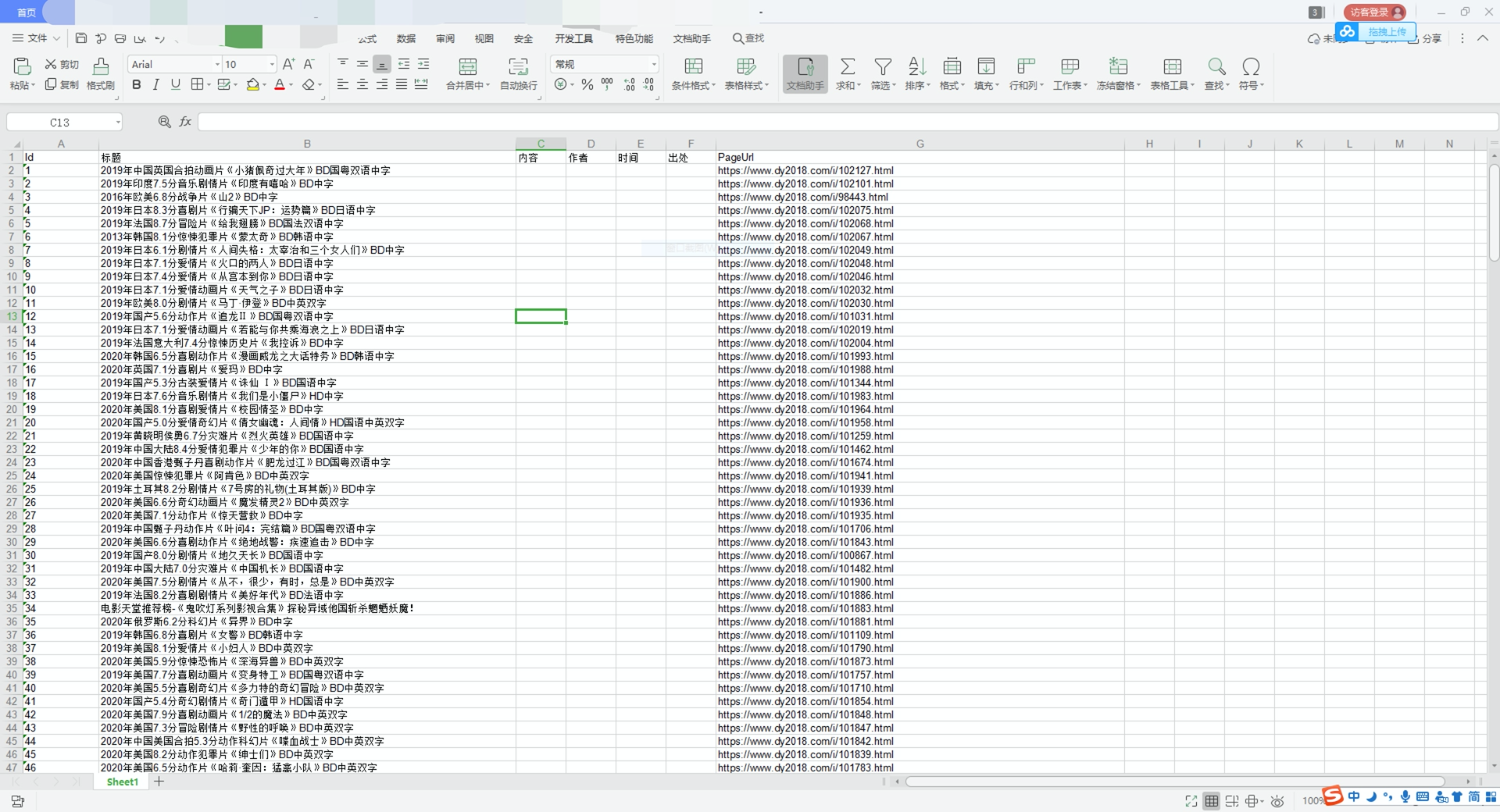The width and height of the screenshot is (1500, 812).
Task: Click the 查找 search command box
Action: click(748, 38)
